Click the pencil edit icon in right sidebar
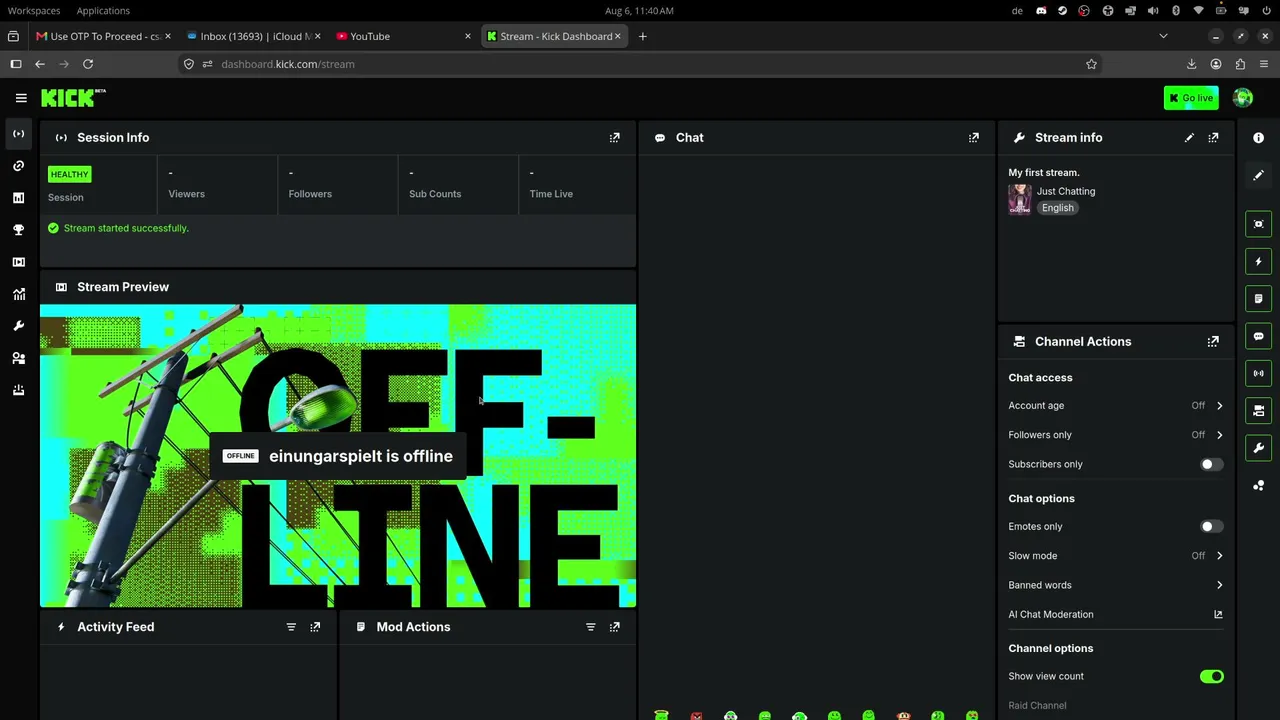The width and height of the screenshot is (1280, 720). pos(1258,175)
